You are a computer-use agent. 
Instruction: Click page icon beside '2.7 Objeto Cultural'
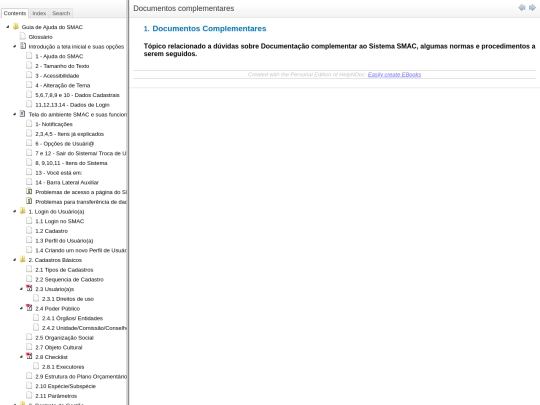[x=29, y=346]
